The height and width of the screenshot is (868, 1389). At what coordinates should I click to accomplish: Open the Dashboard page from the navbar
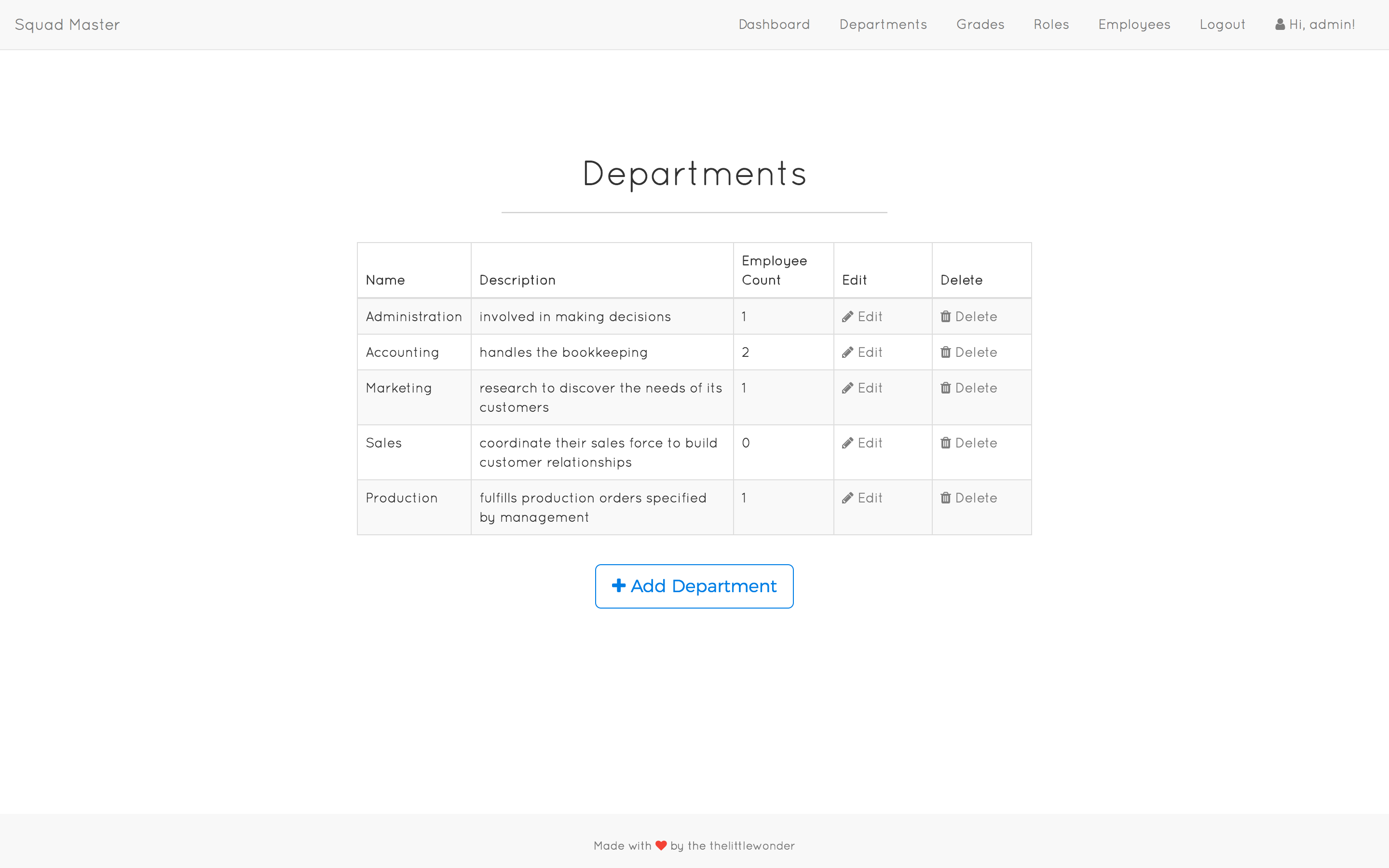(x=774, y=25)
